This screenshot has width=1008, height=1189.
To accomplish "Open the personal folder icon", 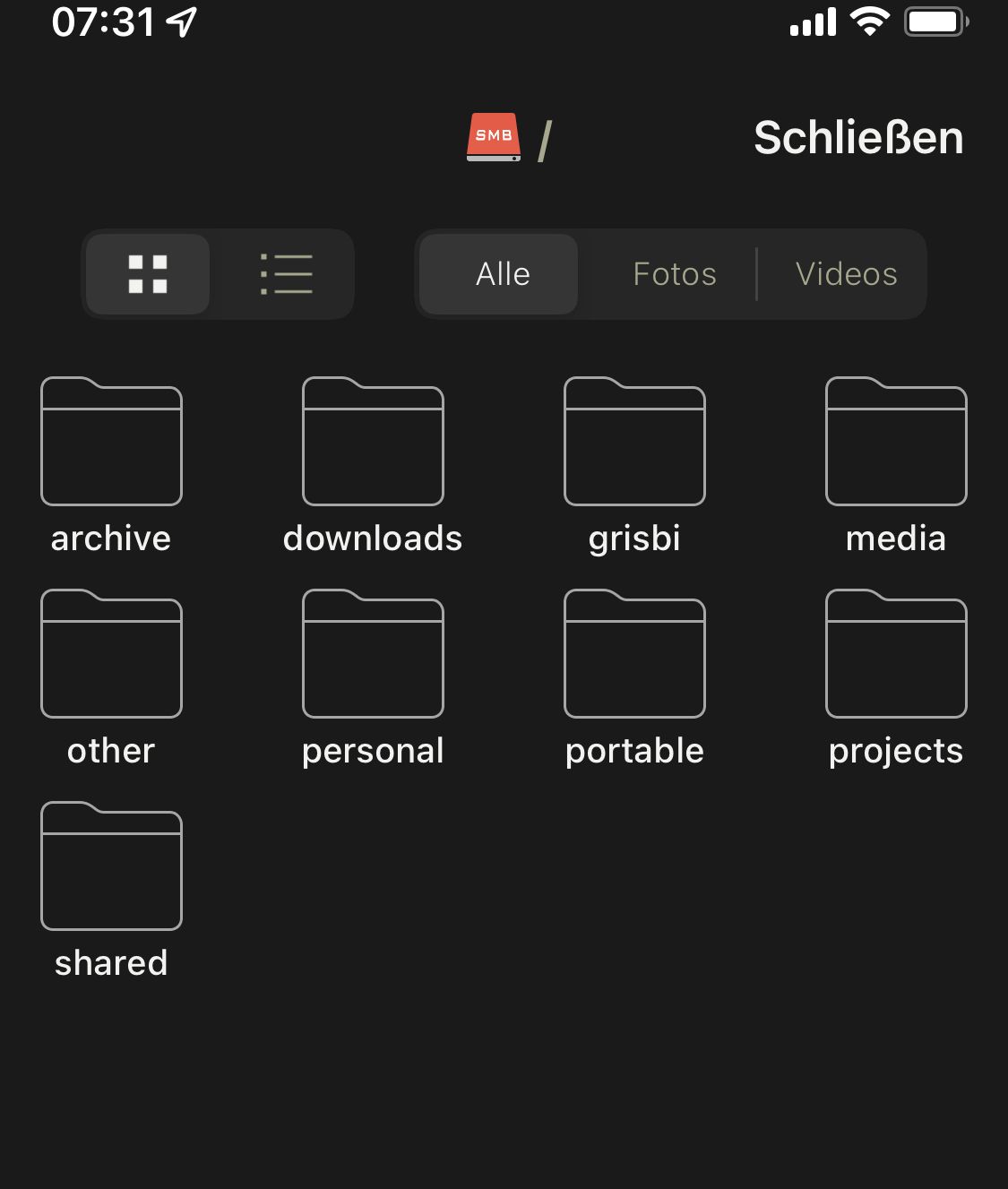I will (x=373, y=653).
